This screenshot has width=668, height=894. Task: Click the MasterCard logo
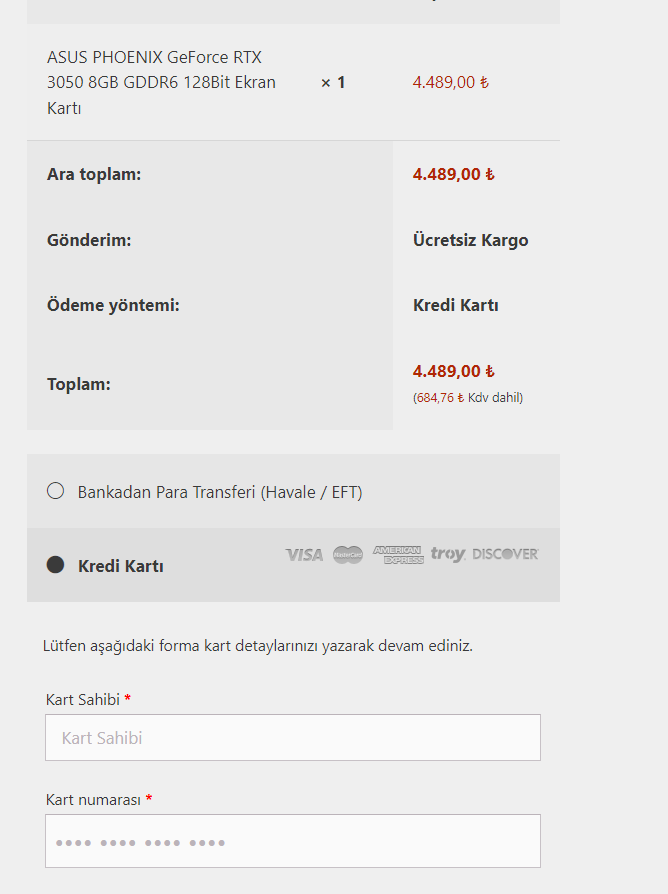click(x=348, y=554)
